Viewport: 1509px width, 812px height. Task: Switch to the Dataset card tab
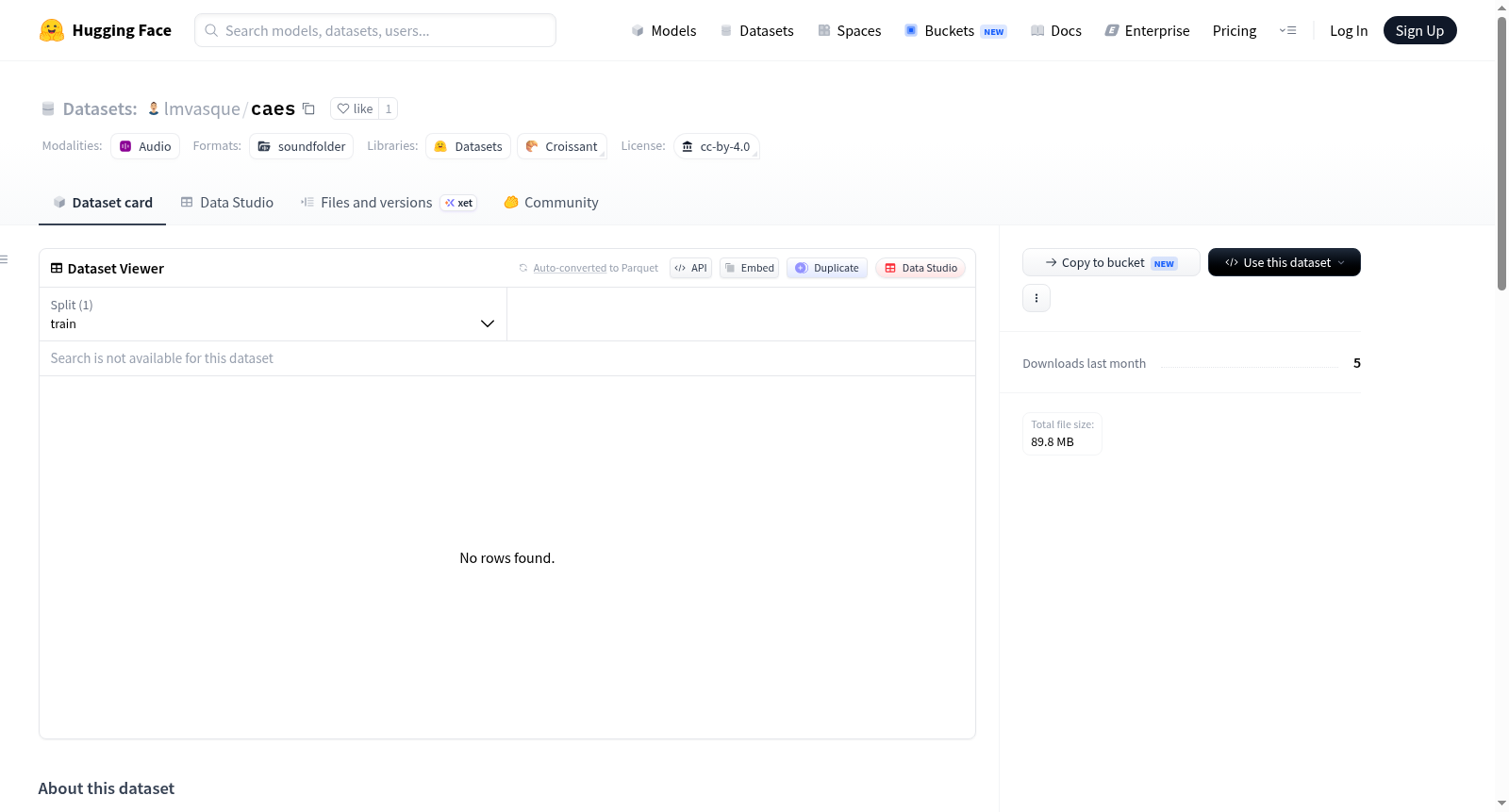pos(103,202)
